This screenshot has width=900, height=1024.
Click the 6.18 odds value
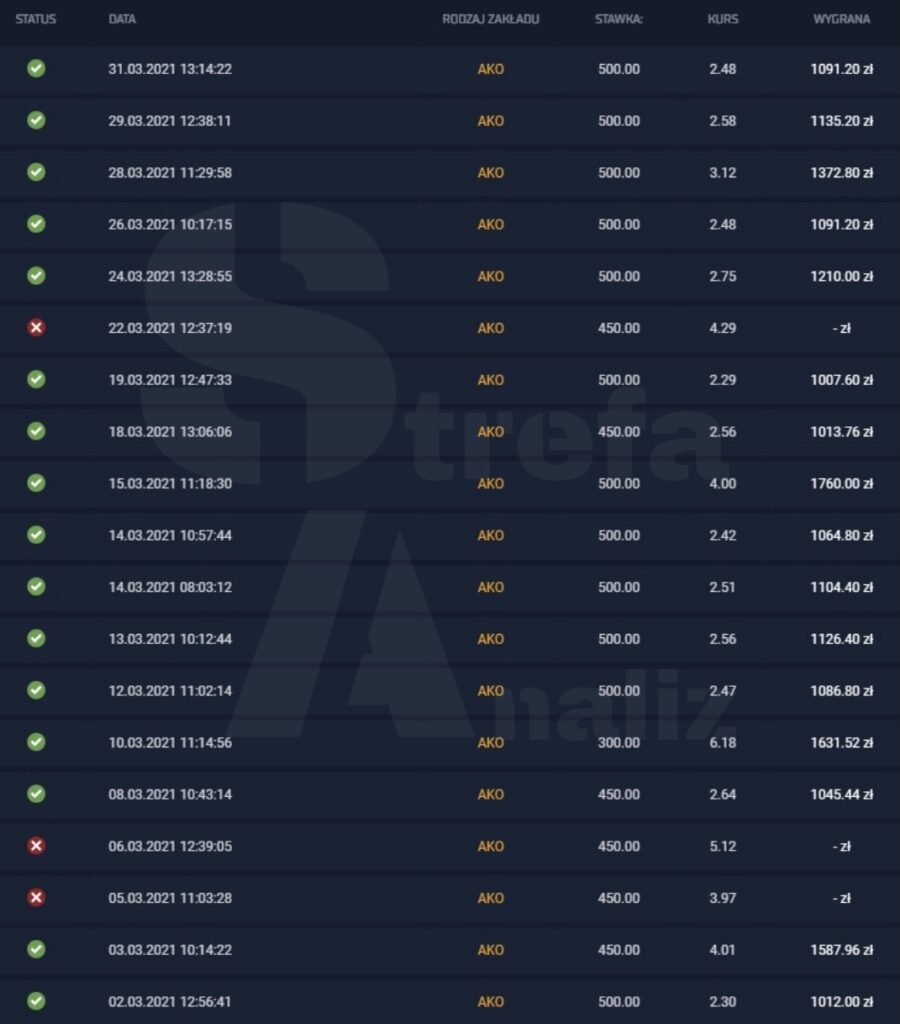pyautogui.click(x=722, y=743)
